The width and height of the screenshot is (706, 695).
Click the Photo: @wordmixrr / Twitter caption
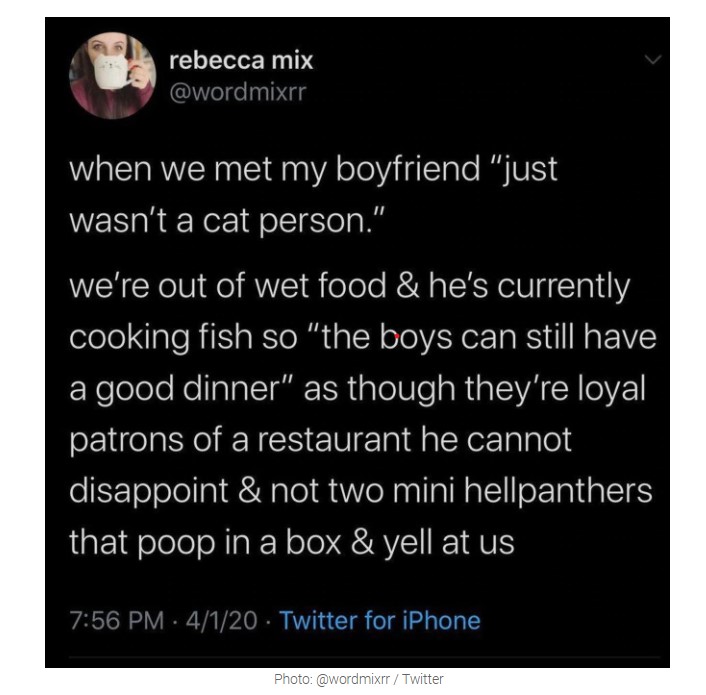(358, 679)
